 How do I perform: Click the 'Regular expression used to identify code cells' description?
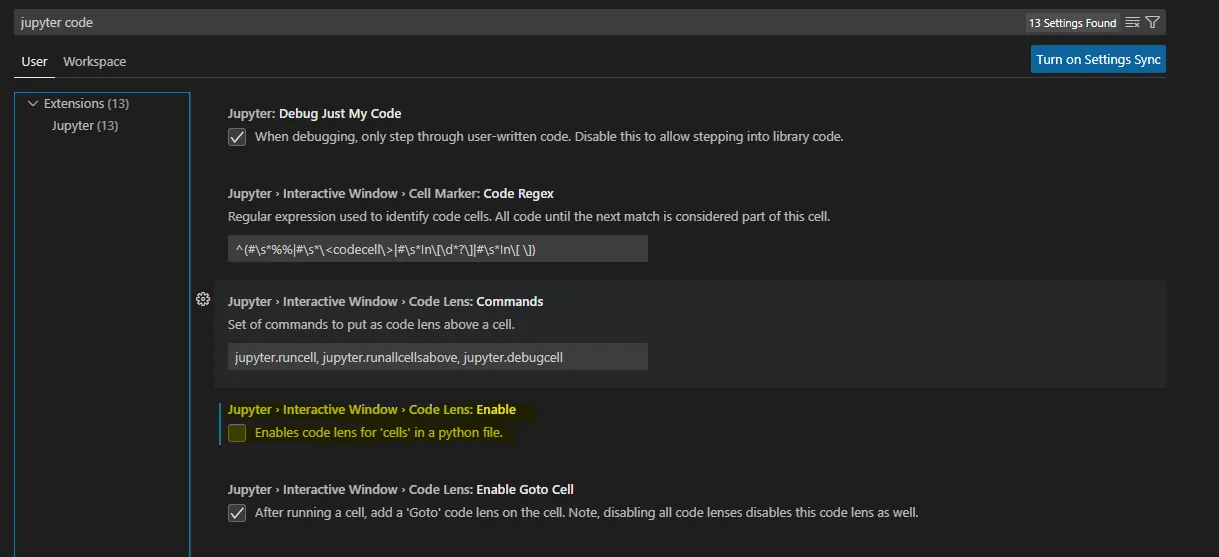point(529,216)
